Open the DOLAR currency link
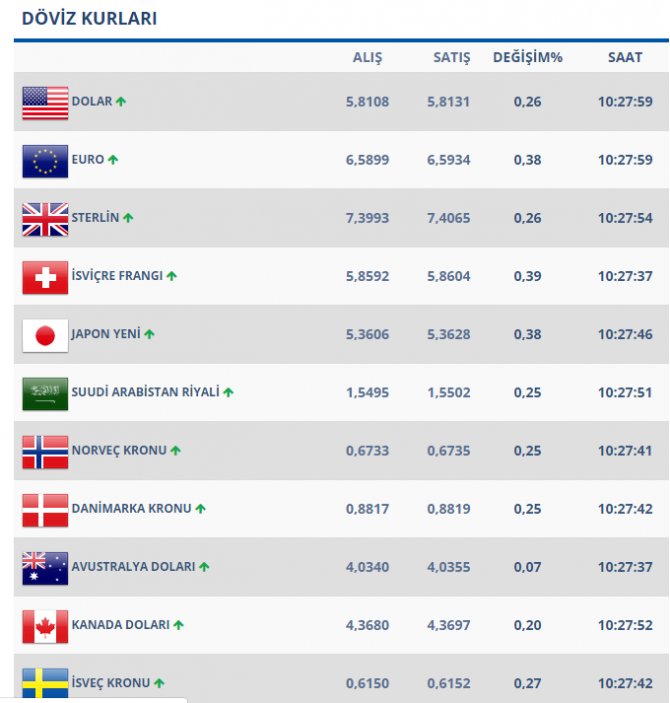This screenshot has width=670, height=703. click(x=92, y=102)
